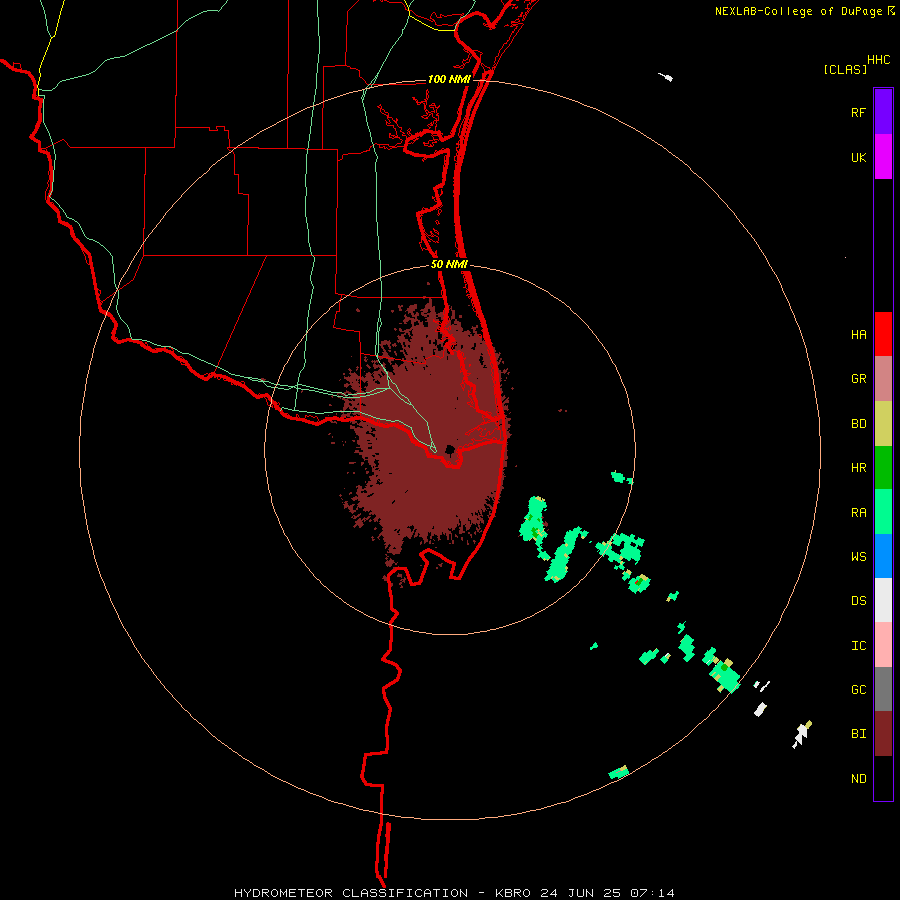Screen dimensions: 900x900
Task: Click the HYDROMETEOR CLASSIFICATION title text
Action: pyautogui.click(x=351, y=893)
